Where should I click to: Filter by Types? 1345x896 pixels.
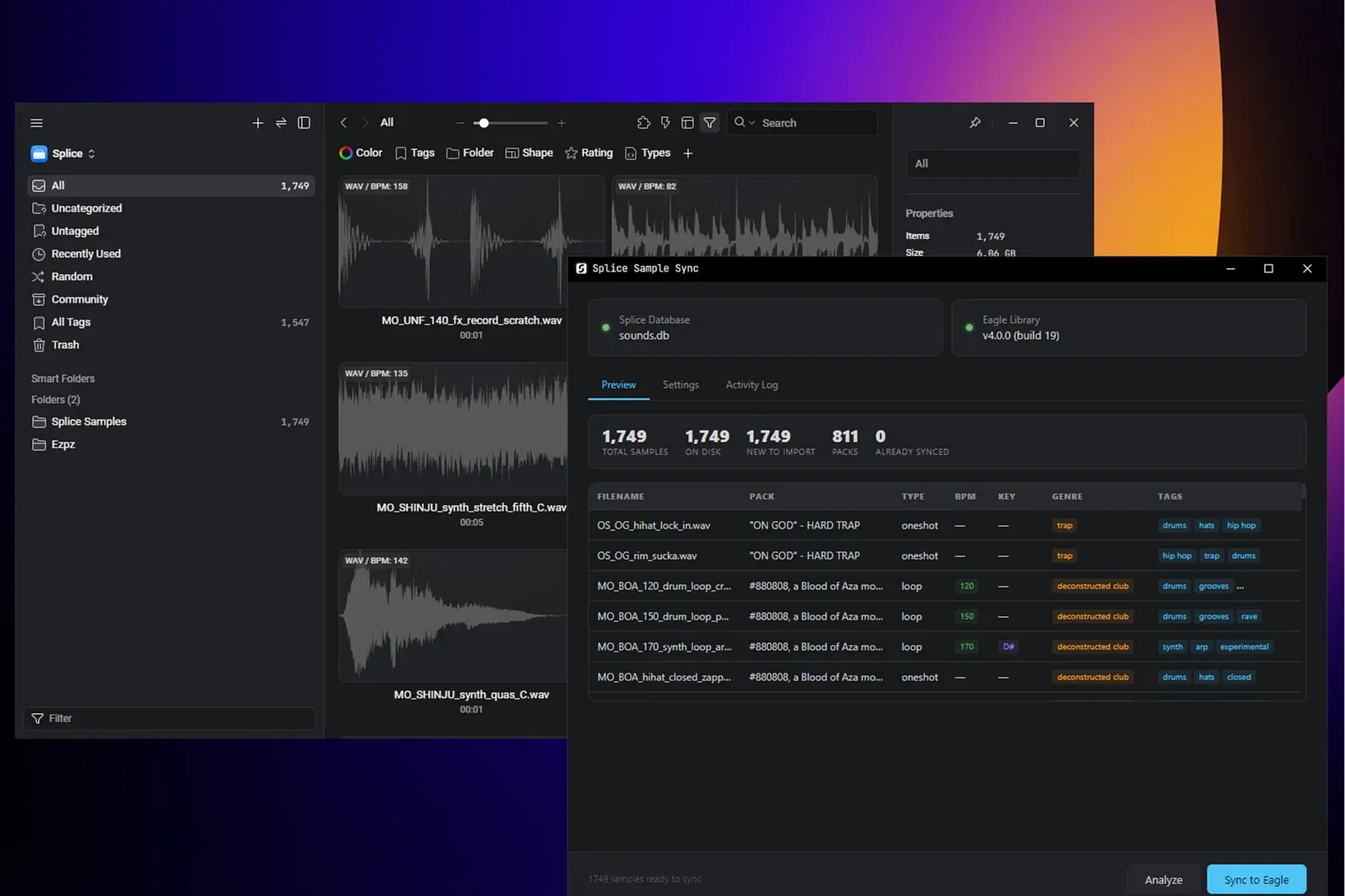click(x=648, y=153)
